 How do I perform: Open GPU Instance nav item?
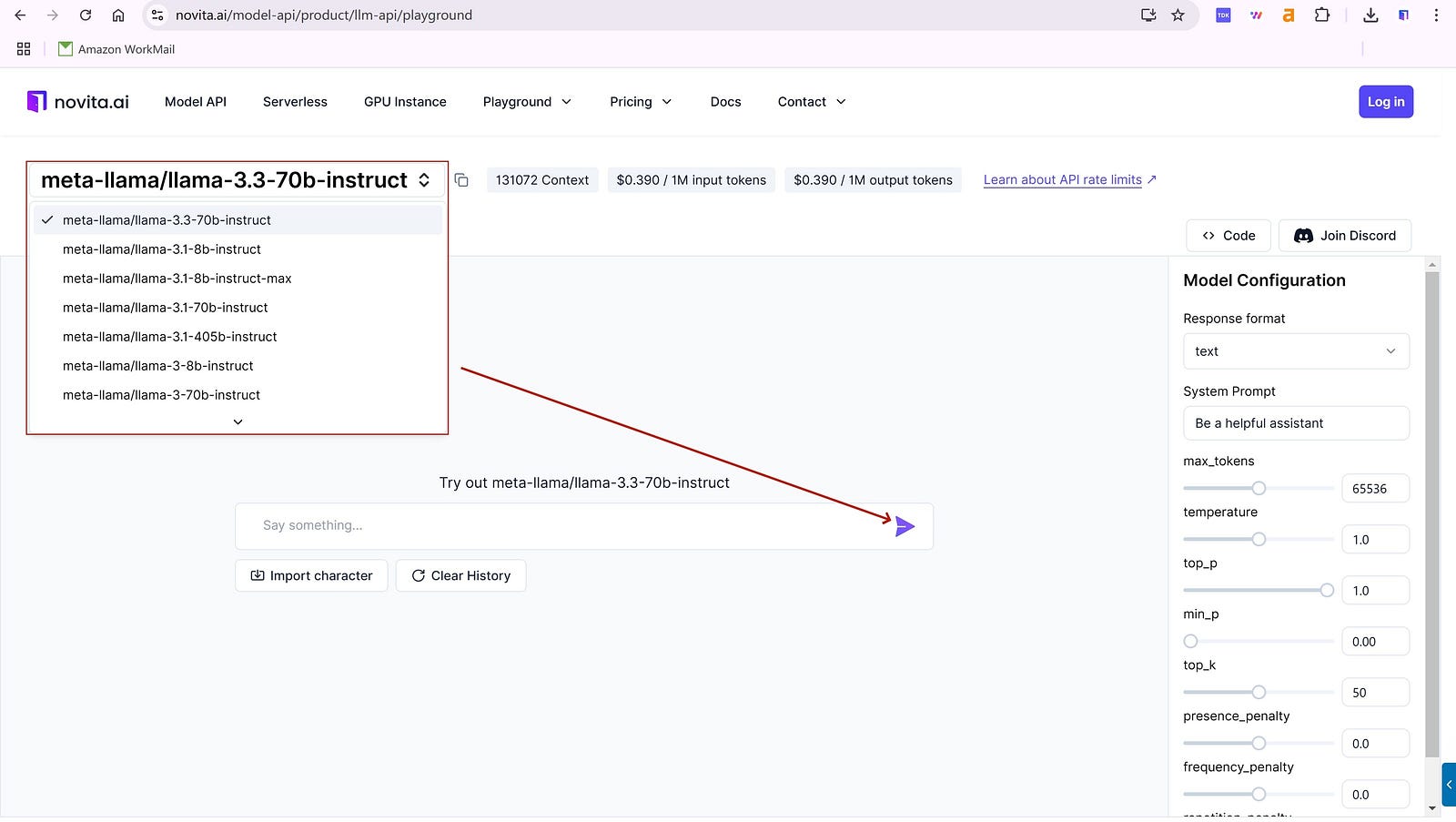pyautogui.click(x=405, y=102)
